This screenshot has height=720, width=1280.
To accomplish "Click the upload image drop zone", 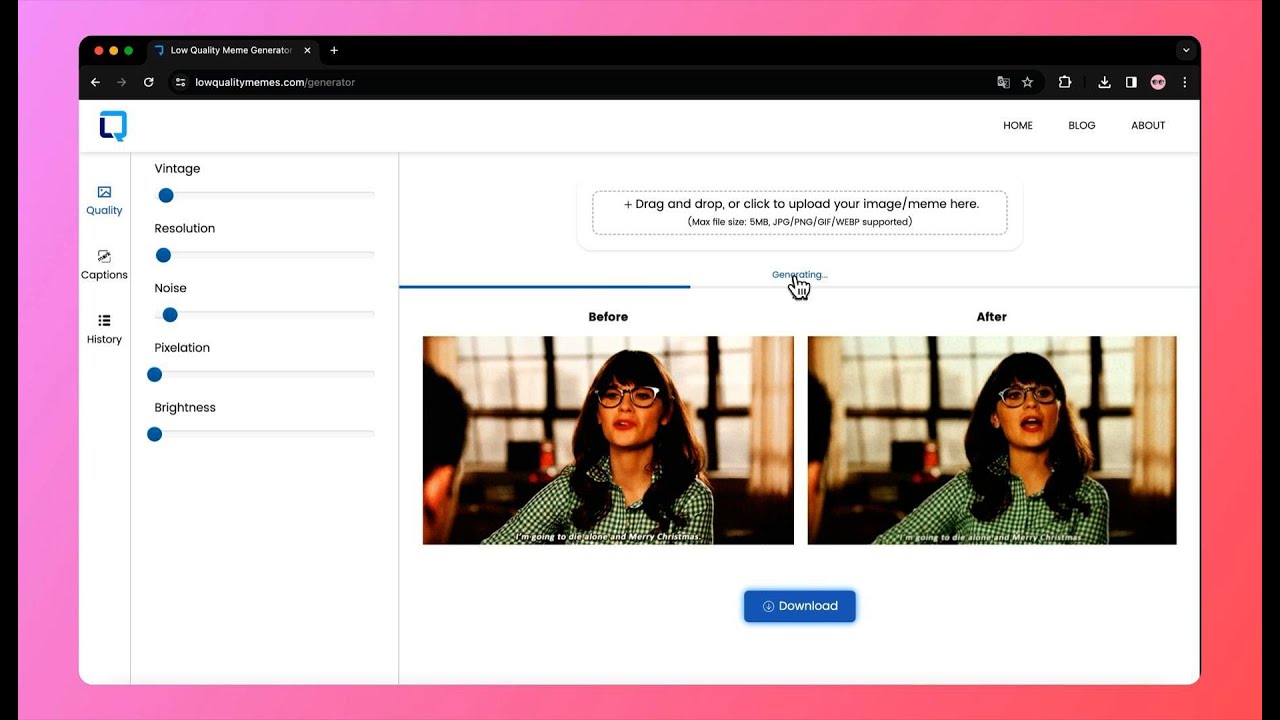I will click(800, 212).
